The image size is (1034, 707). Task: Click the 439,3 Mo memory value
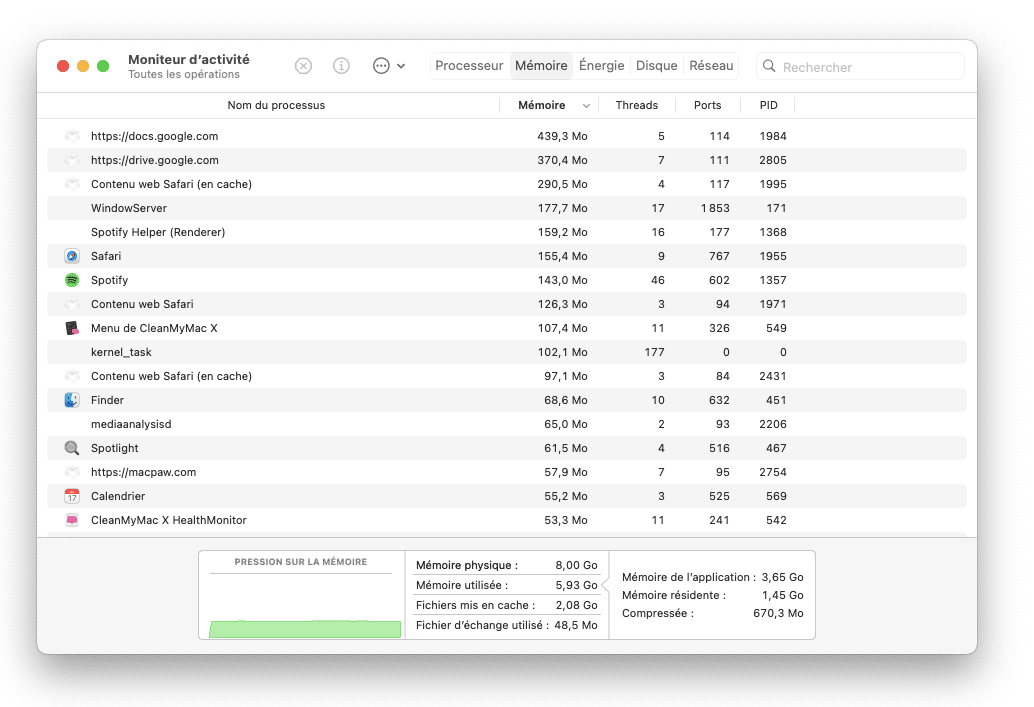pyautogui.click(x=562, y=137)
